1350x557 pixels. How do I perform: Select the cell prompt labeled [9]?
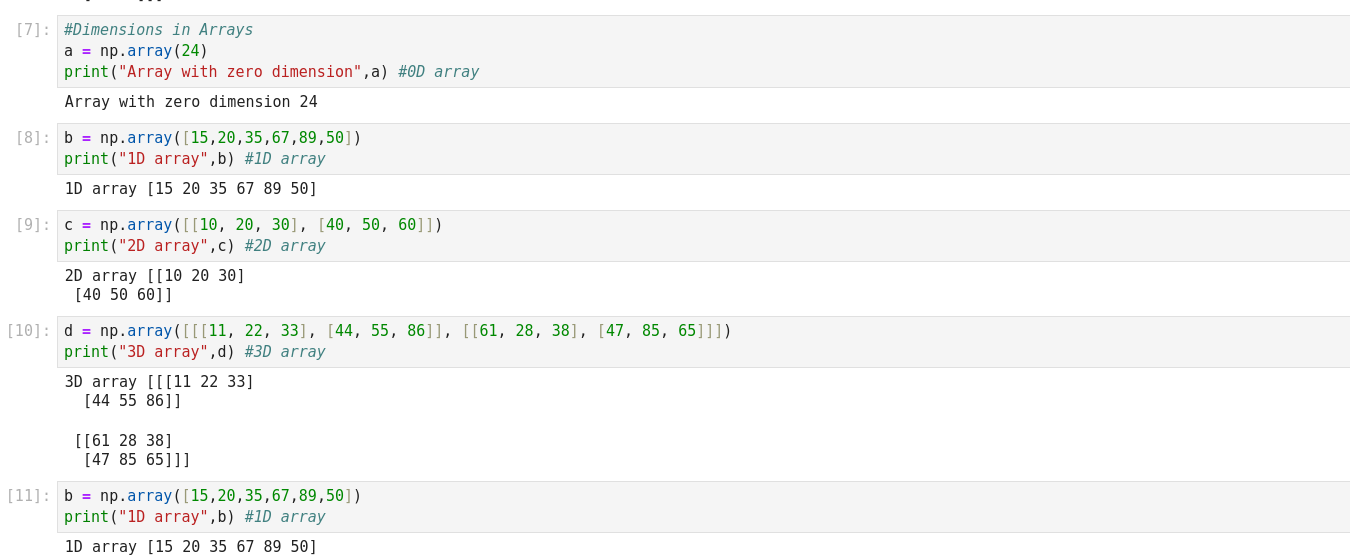[x=32, y=225]
